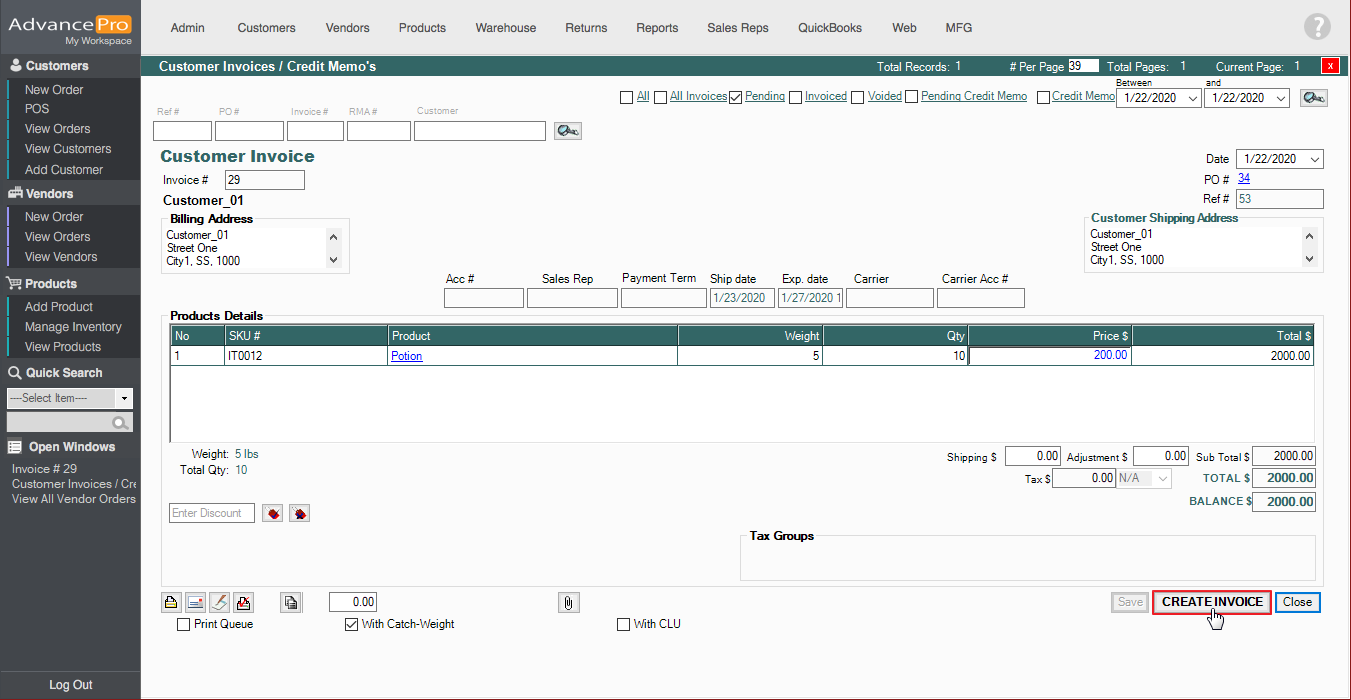Screen dimensions: 1351x700
Task: Click the CREATE INVOICE button
Action: point(1211,602)
